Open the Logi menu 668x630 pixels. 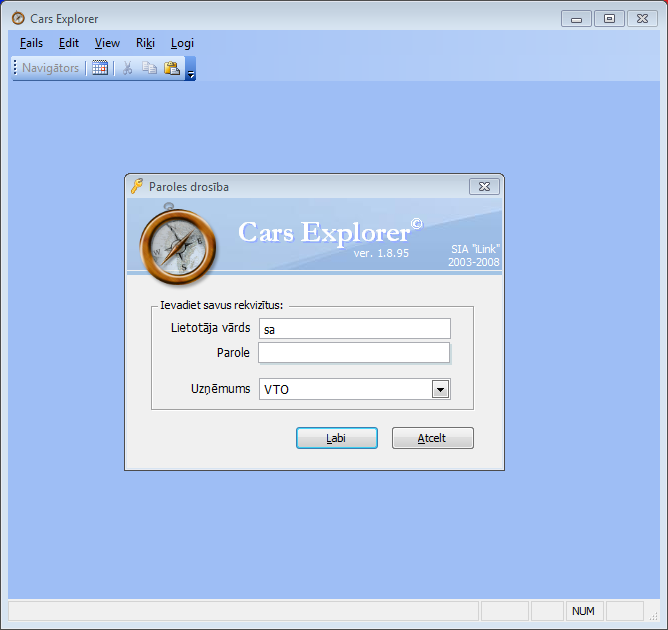(182, 43)
